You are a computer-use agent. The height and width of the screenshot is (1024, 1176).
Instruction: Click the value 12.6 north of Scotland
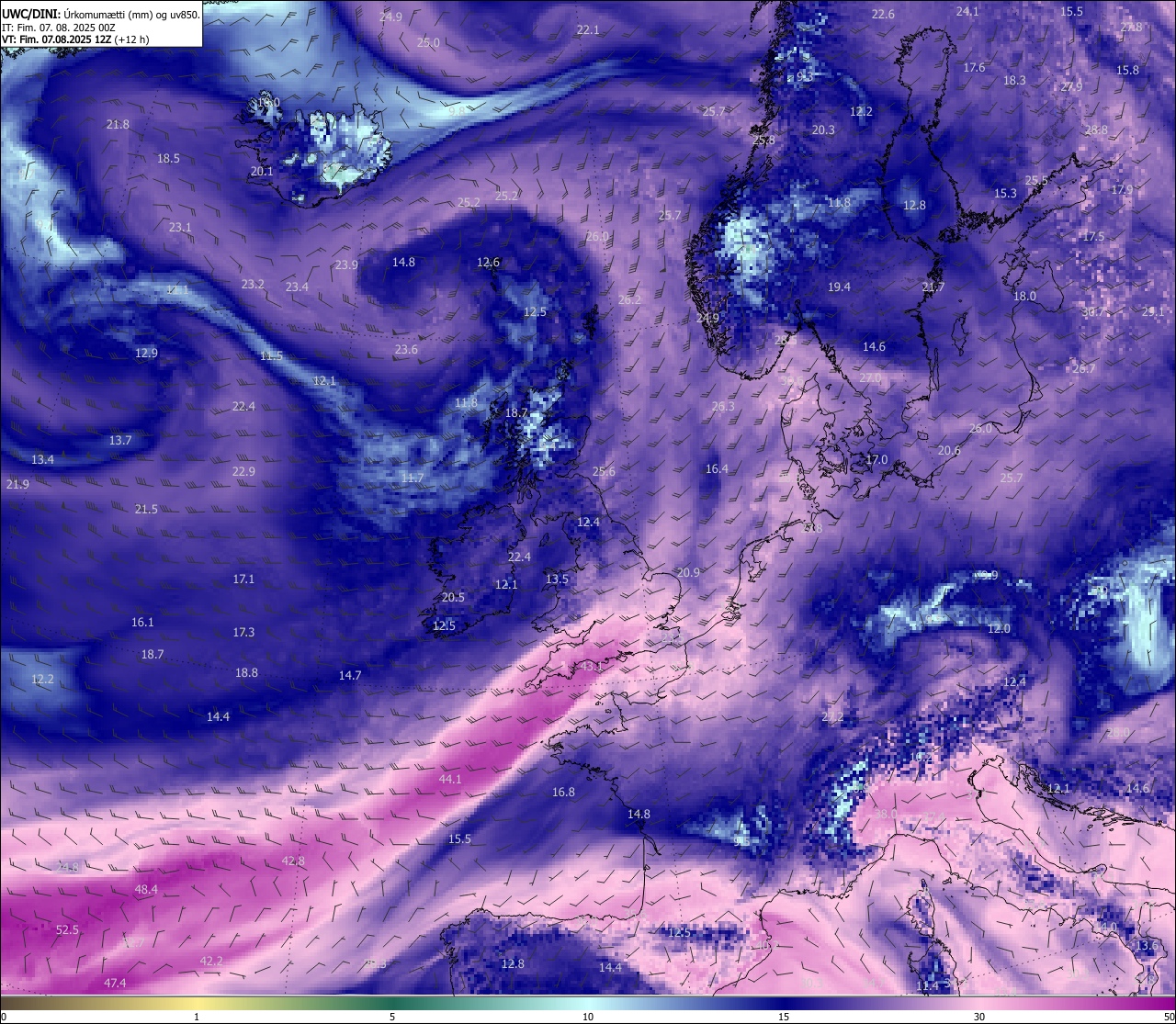click(x=488, y=263)
